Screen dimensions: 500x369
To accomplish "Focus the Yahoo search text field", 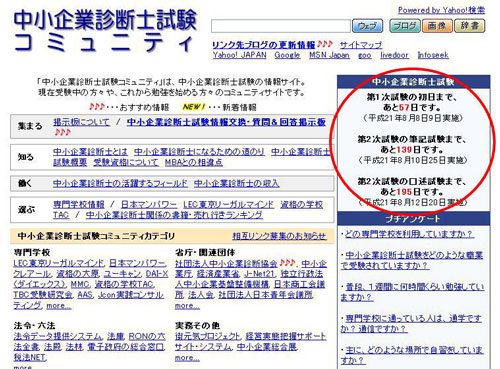I will coord(281,26).
